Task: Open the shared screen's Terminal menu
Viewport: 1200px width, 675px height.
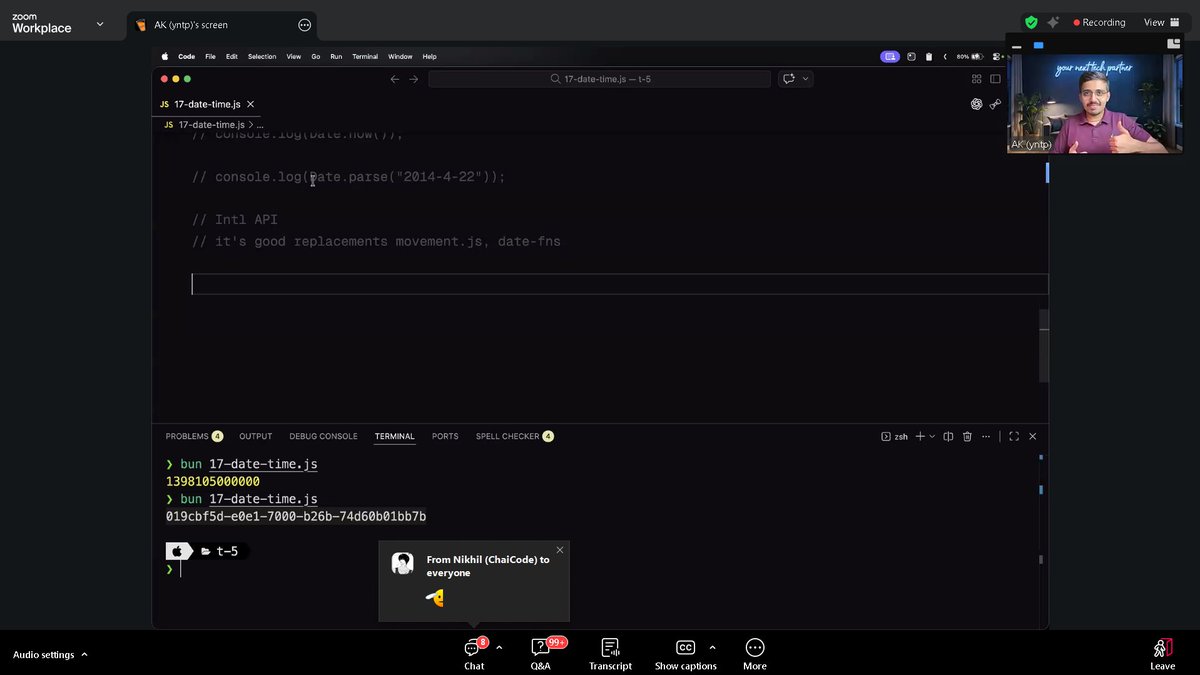Action: pyautogui.click(x=365, y=57)
